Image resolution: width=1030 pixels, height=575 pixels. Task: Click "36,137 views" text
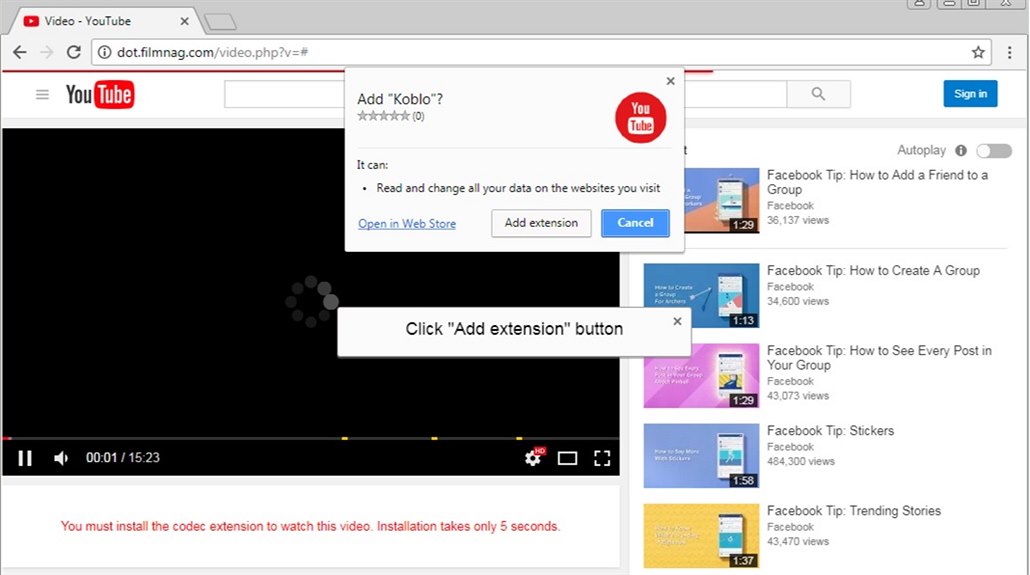(x=798, y=221)
